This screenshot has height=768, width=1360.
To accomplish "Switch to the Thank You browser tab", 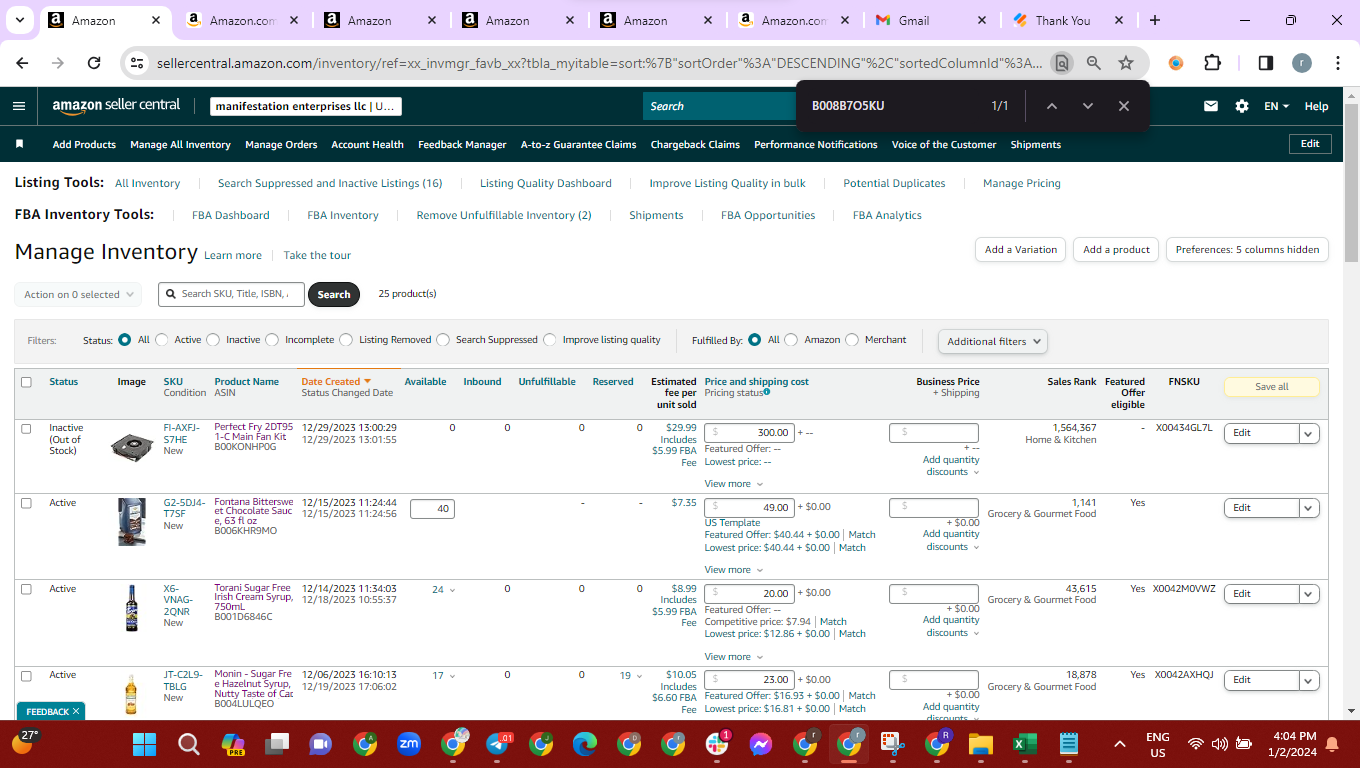I will point(1066,20).
